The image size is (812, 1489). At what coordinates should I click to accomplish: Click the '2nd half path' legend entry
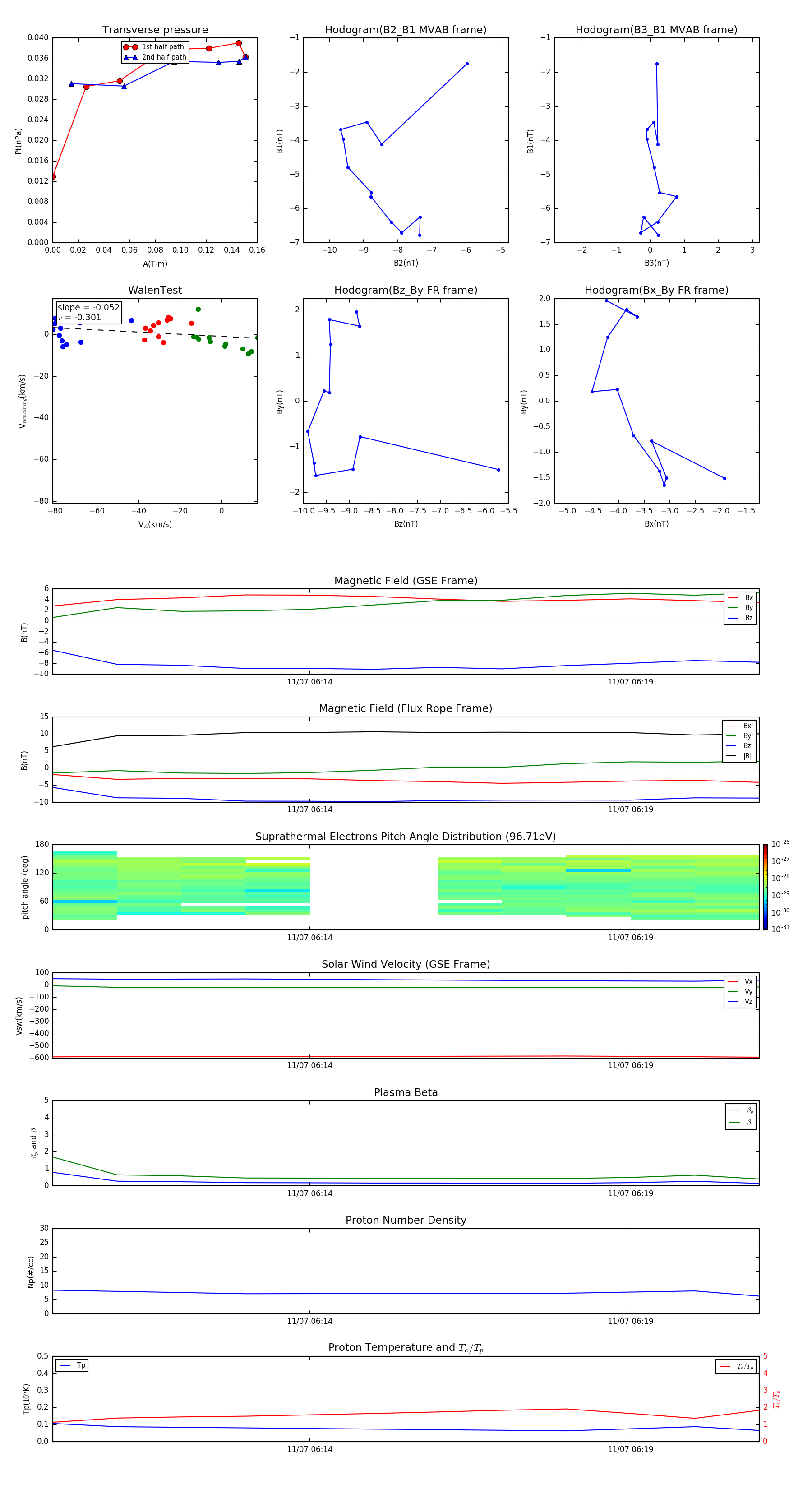click(x=155, y=57)
